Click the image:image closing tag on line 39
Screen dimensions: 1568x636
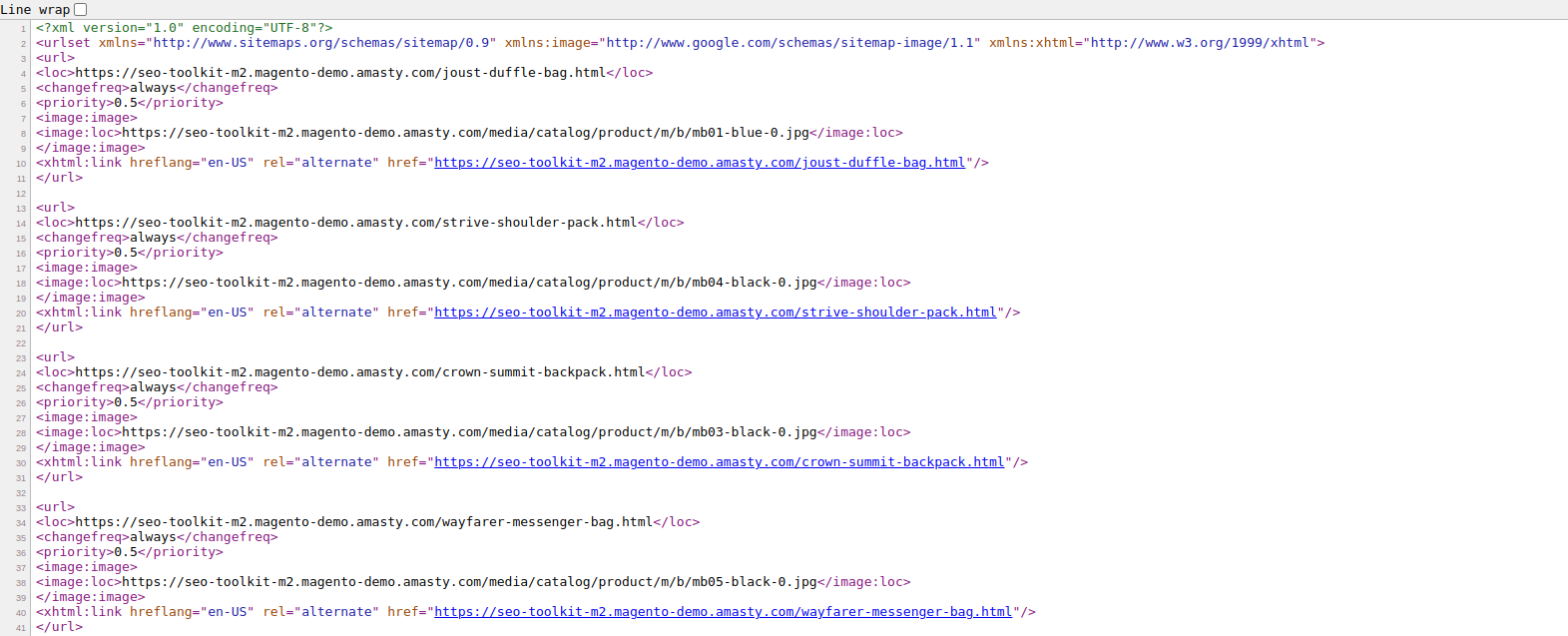[91, 597]
